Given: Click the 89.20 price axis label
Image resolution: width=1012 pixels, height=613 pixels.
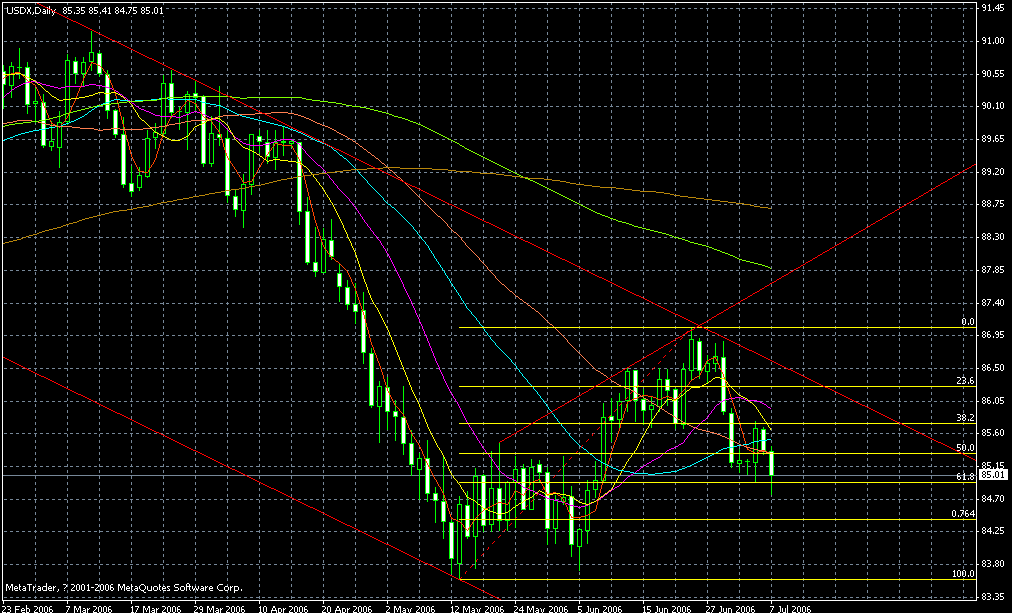Looking at the screenshot, I should [993, 172].
